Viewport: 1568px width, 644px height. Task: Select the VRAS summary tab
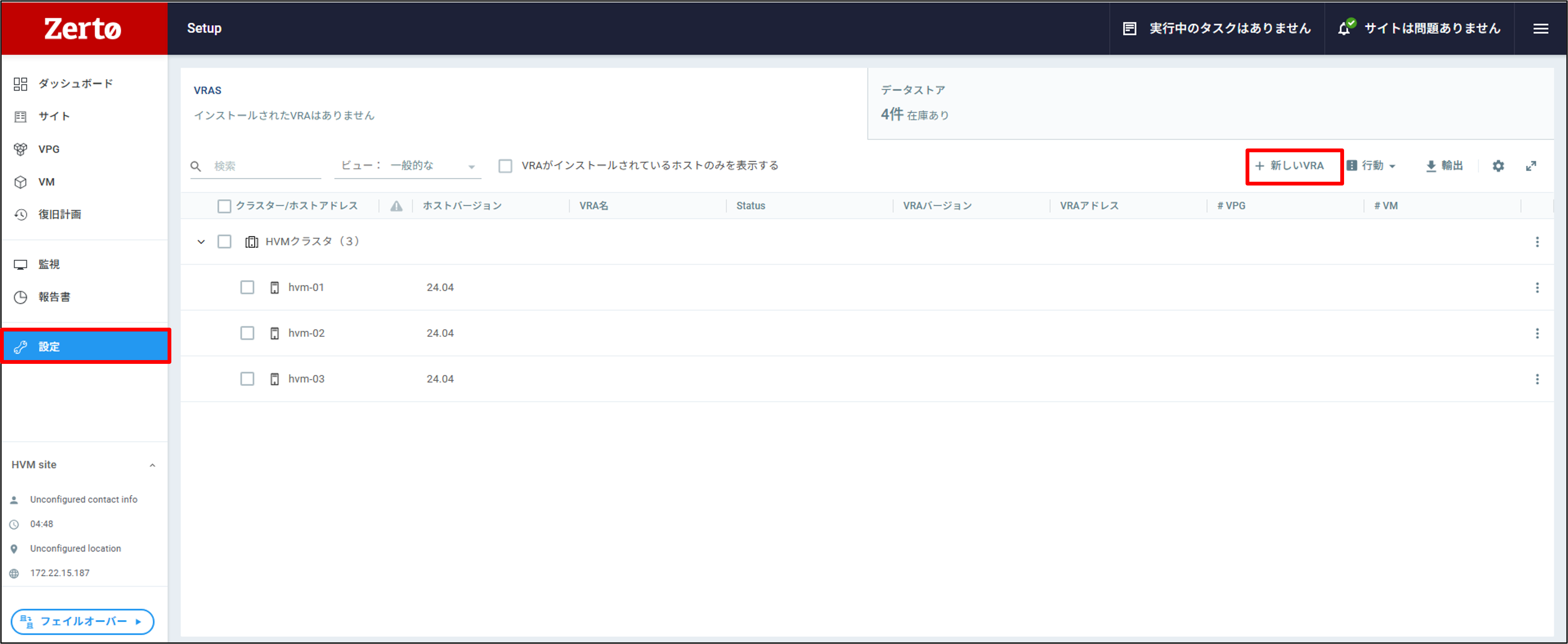(x=524, y=103)
